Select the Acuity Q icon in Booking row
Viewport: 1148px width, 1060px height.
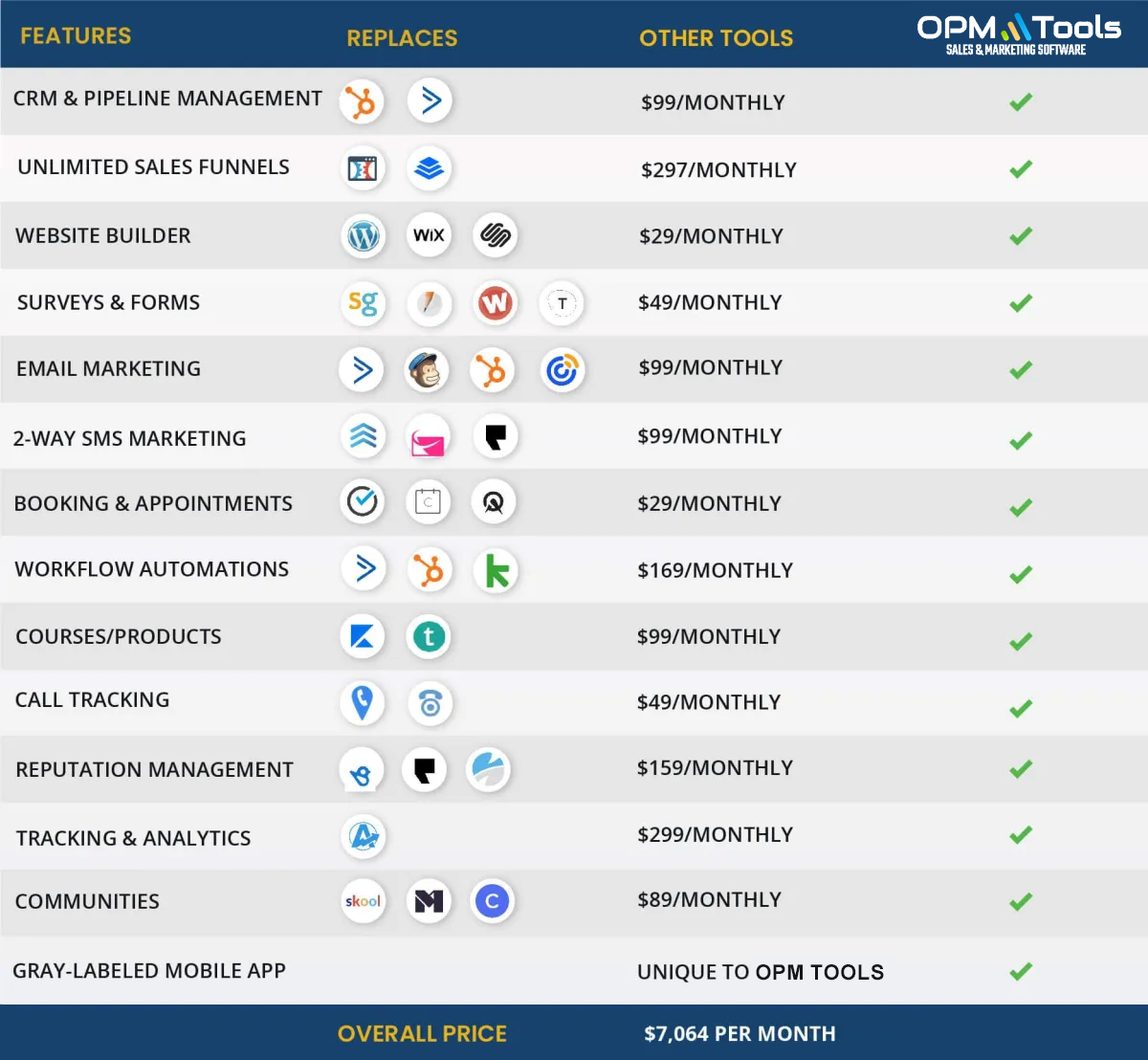click(x=494, y=501)
